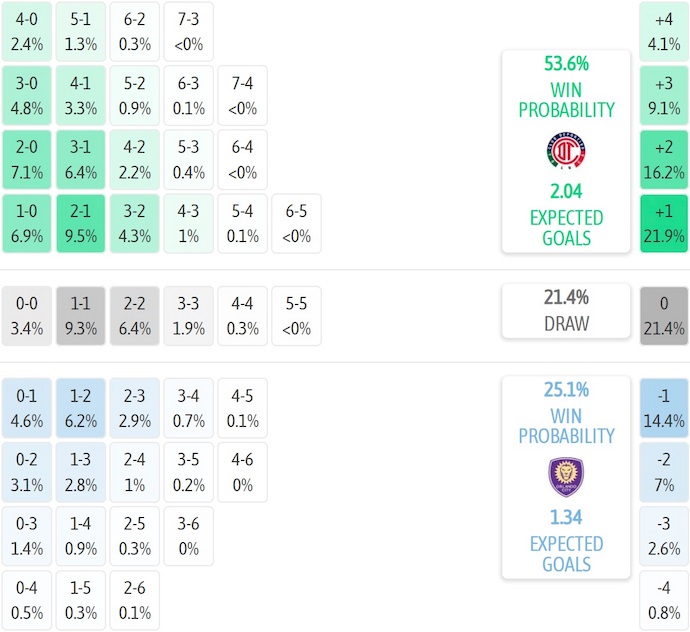The width and height of the screenshot is (690, 632).
Task: Click the 4-0 scoreline cell
Action: click(27, 30)
